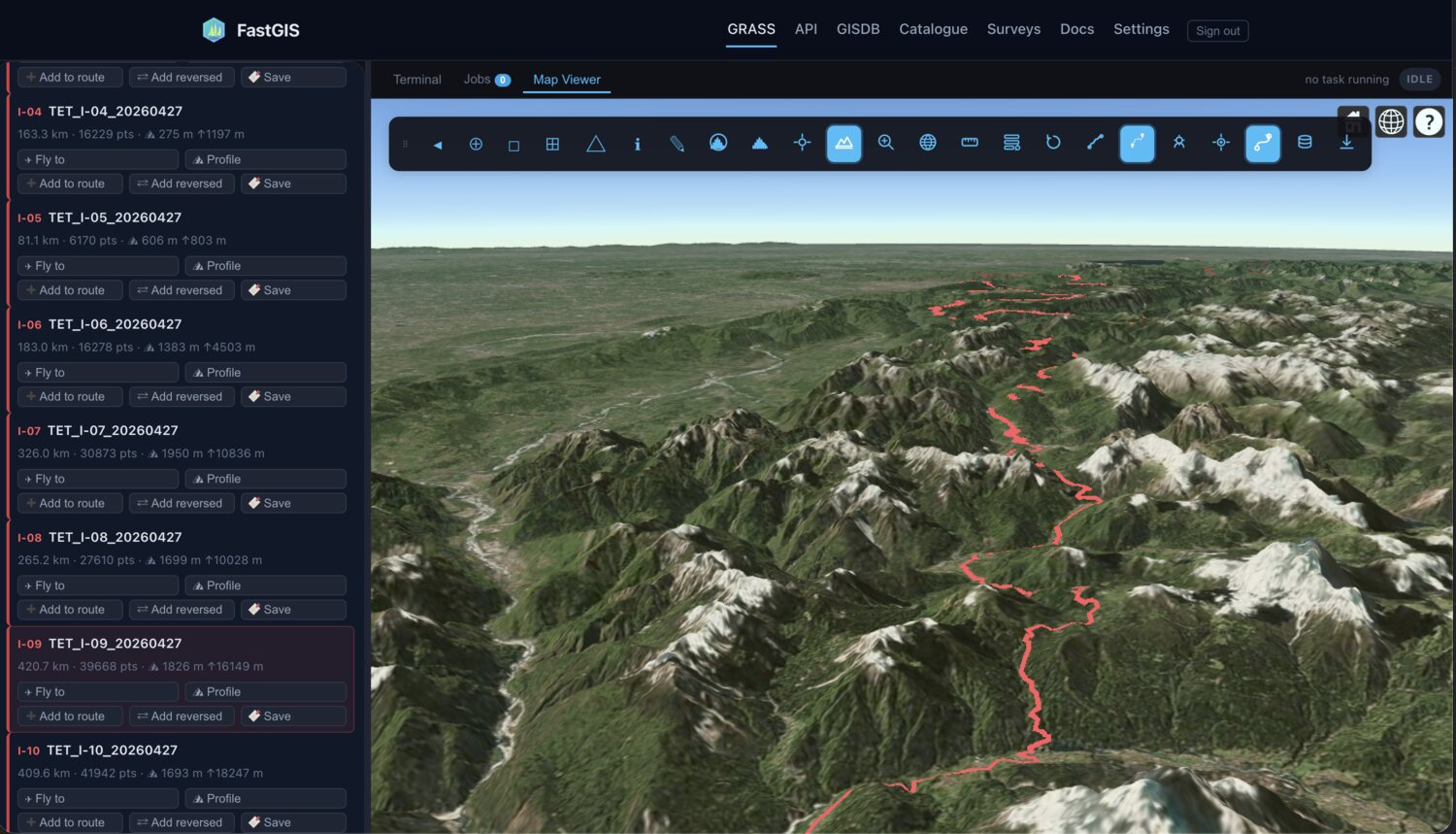Click the star-person waypoint icon
The width and height of the screenshot is (1456, 834).
pyautogui.click(x=1179, y=143)
